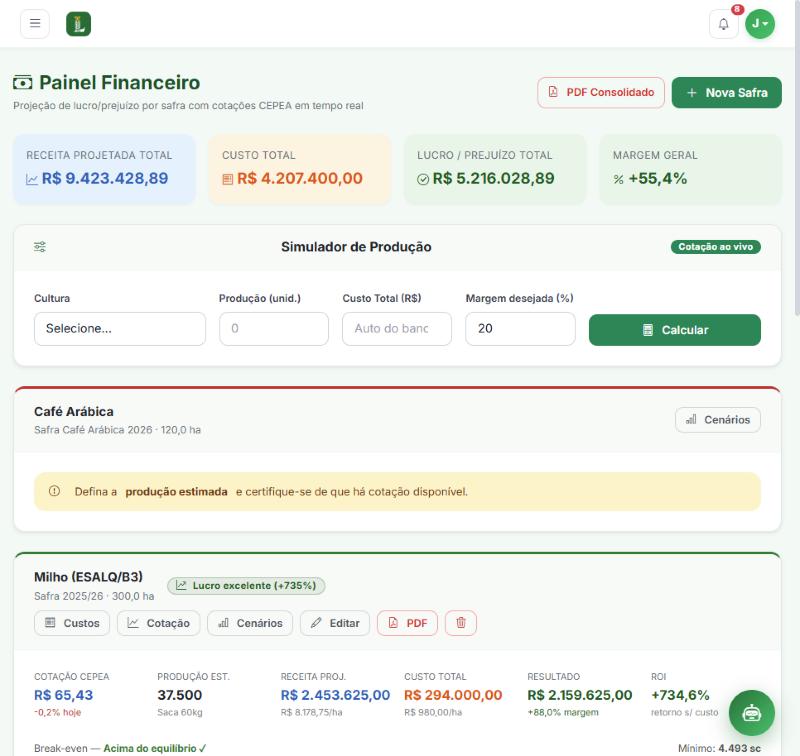Image resolution: width=800 pixels, height=756 pixels.
Task: Click the R$ 65,43 CEPEA quote
Action: click(x=64, y=695)
